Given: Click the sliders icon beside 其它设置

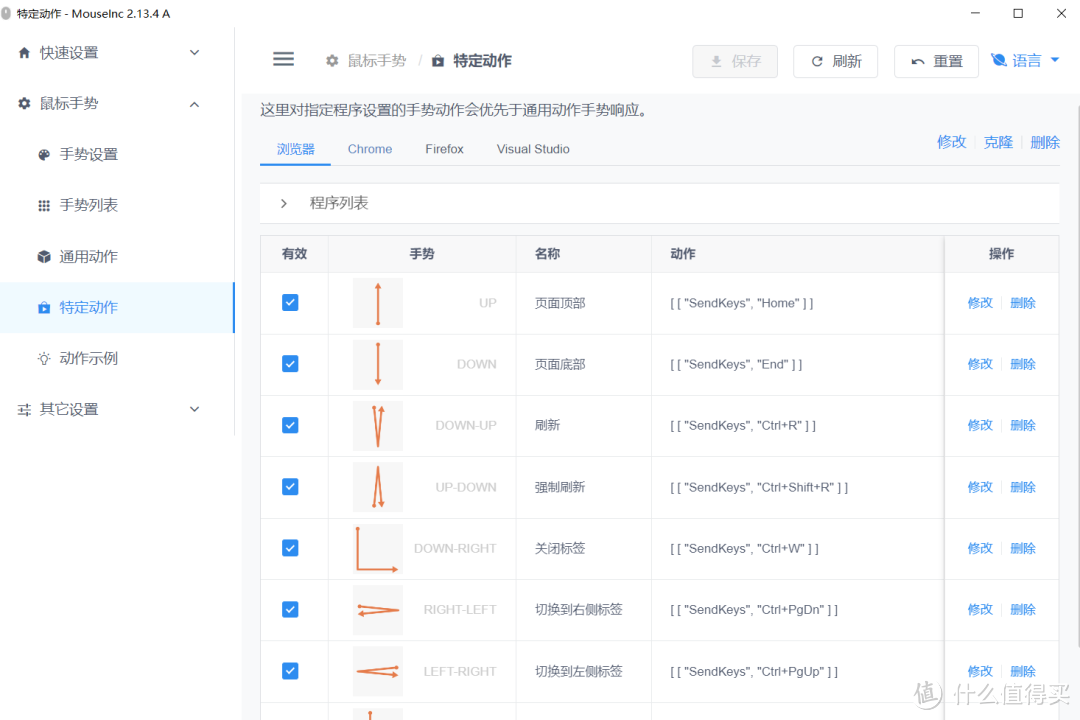Looking at the screenshot, I should (x=24, y=409).
